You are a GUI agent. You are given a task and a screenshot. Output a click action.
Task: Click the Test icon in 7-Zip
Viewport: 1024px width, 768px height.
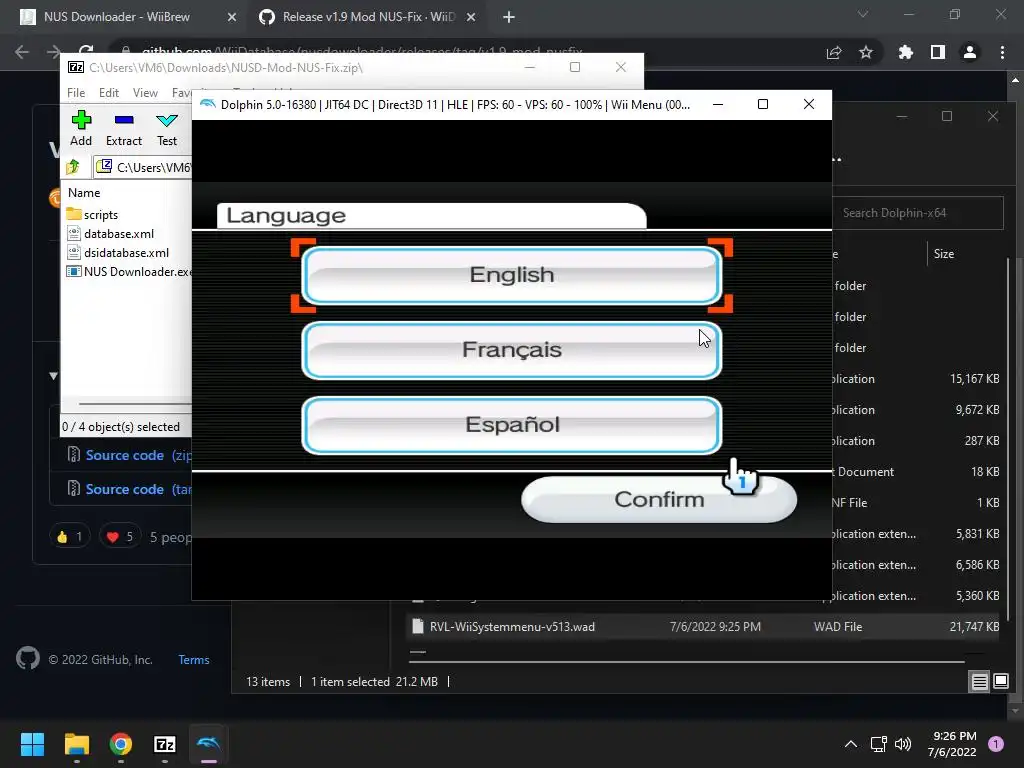tap(167, 129)
